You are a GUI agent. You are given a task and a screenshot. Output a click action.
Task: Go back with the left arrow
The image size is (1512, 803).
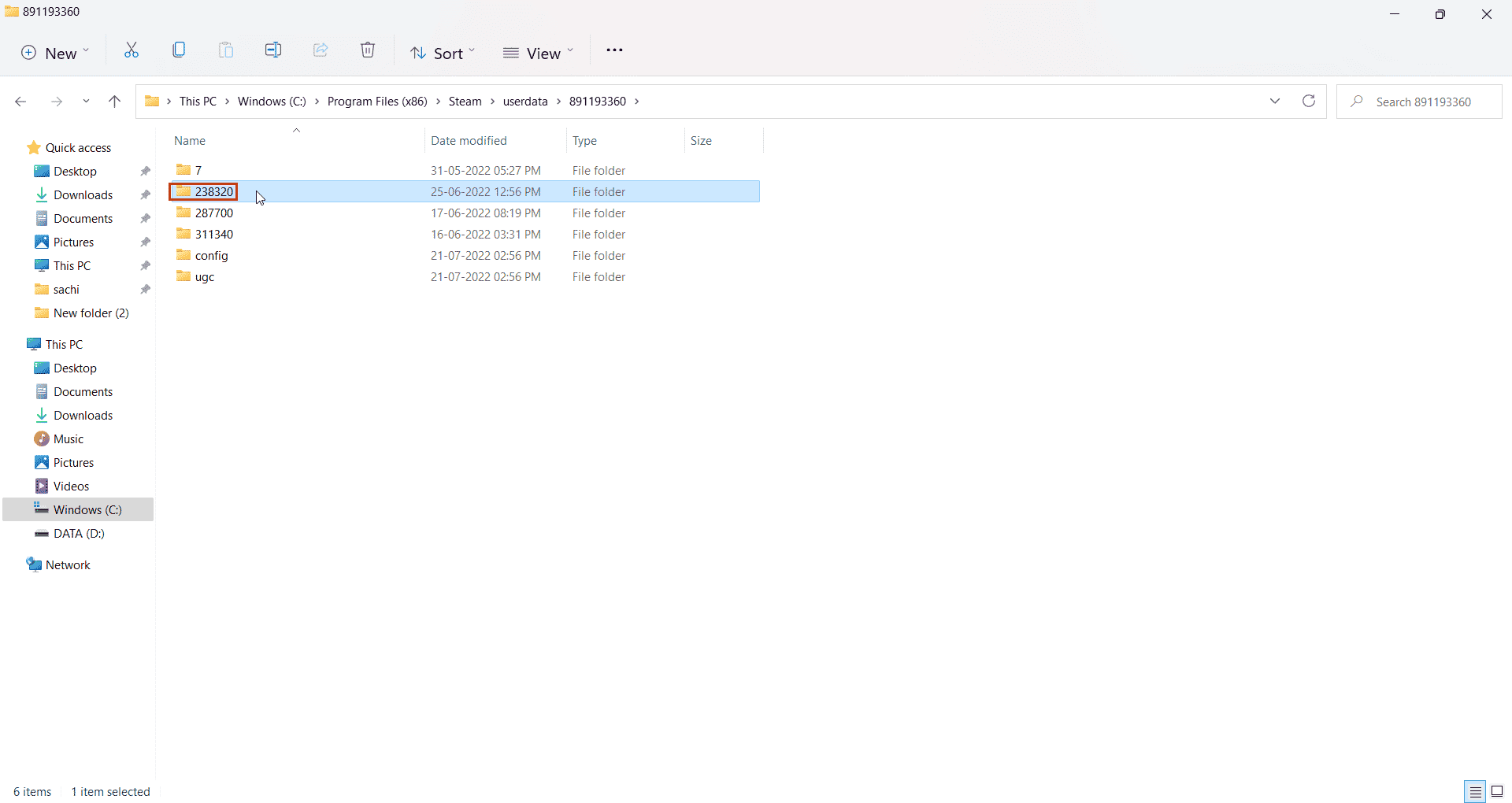(x=20, y=102)
